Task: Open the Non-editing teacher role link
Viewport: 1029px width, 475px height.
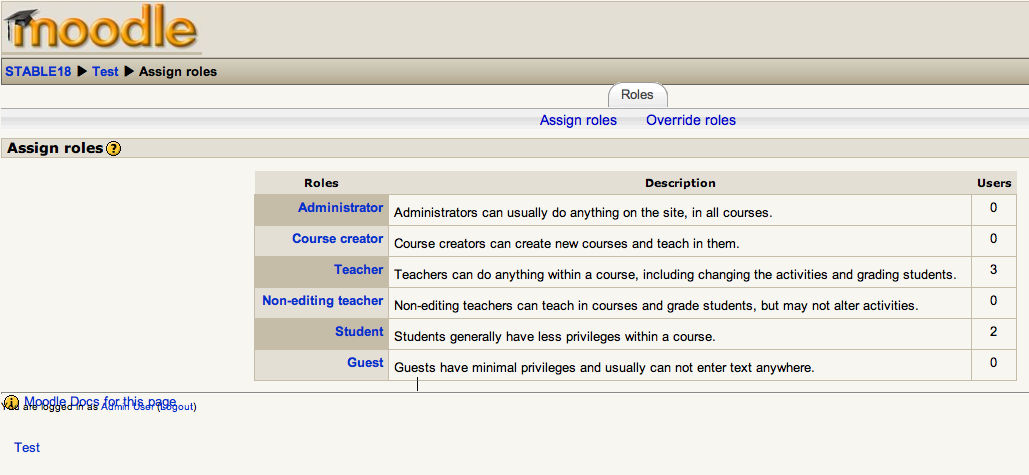Action: (x=323, y=300)
